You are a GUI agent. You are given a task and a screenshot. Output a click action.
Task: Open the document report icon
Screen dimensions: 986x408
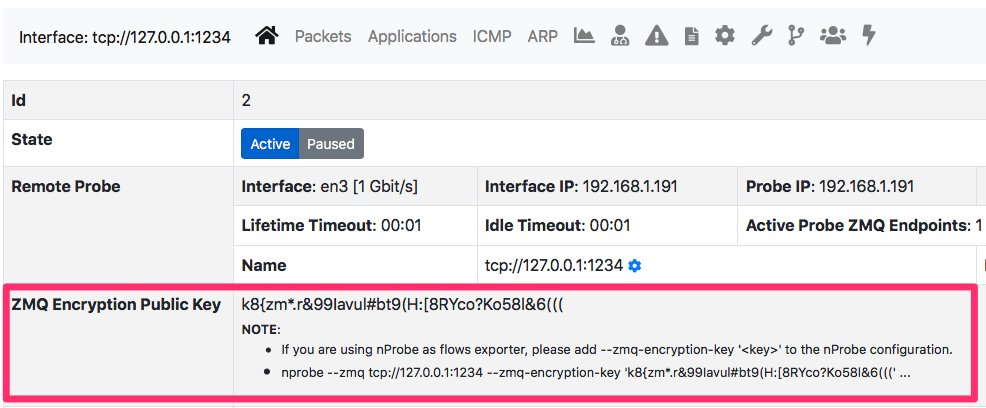click(x=692, y=36)
